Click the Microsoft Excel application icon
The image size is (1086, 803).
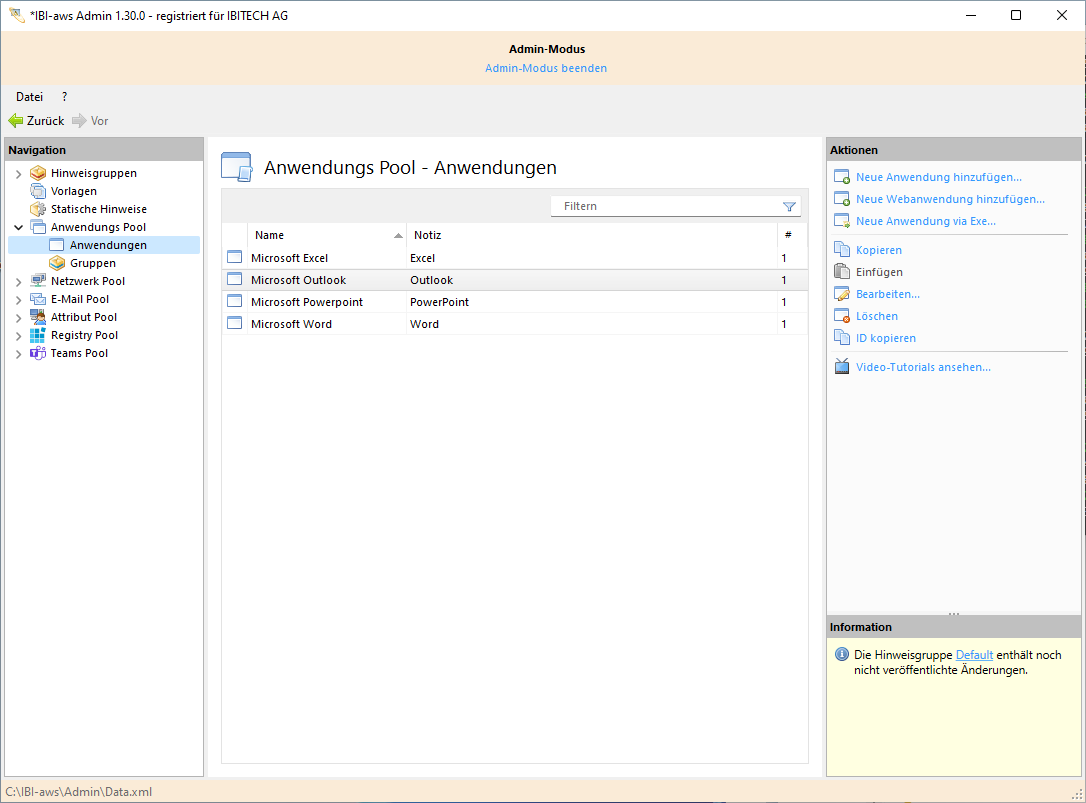[x=234, y=257]
